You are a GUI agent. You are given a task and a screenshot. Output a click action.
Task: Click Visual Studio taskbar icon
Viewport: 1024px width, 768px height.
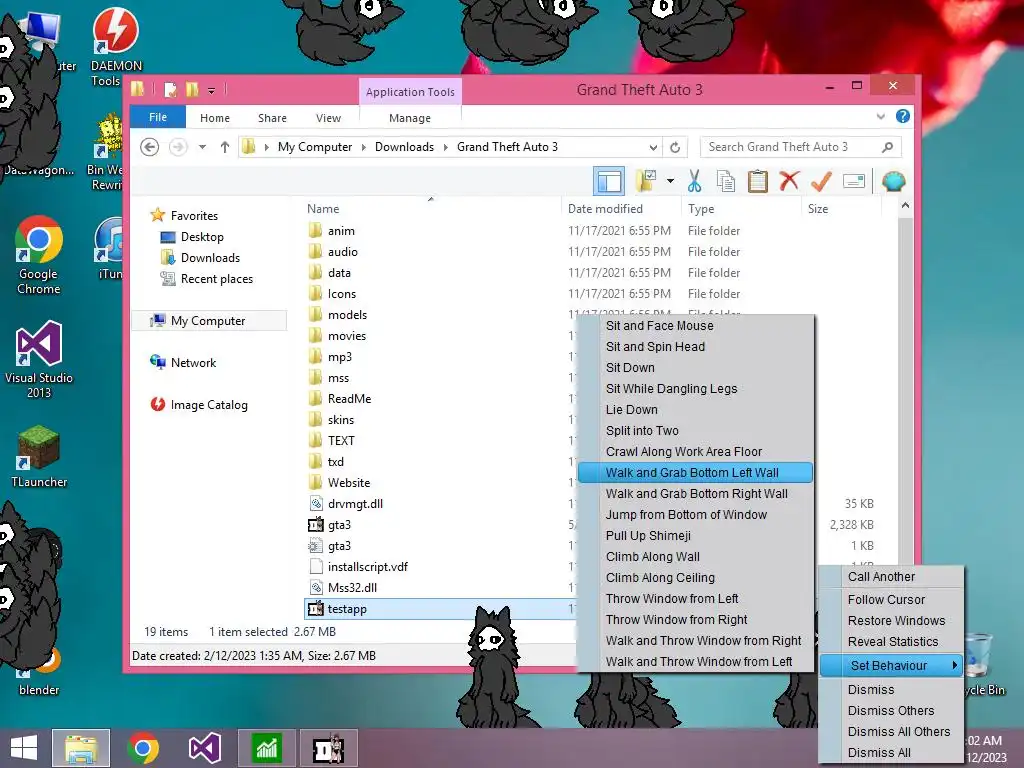pyautogui.click(x=204, y=748)
